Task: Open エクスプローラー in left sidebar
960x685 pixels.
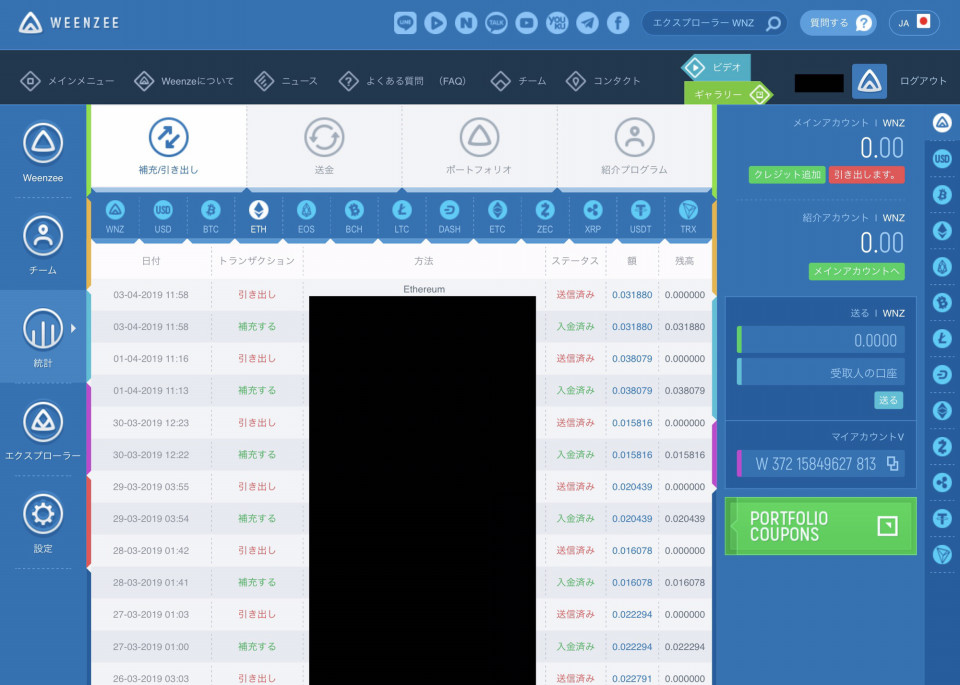Action: pyautogui.click(x=43, y=430)
